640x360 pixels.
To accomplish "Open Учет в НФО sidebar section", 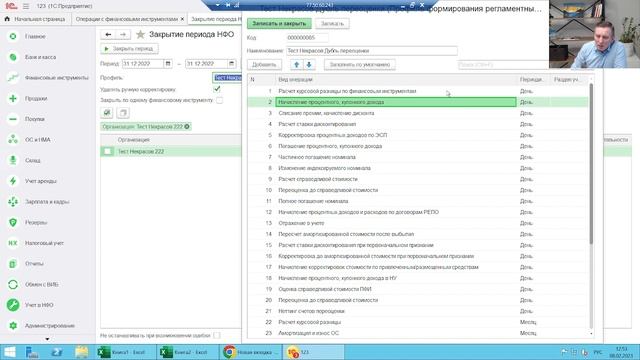I will [39, 305].
